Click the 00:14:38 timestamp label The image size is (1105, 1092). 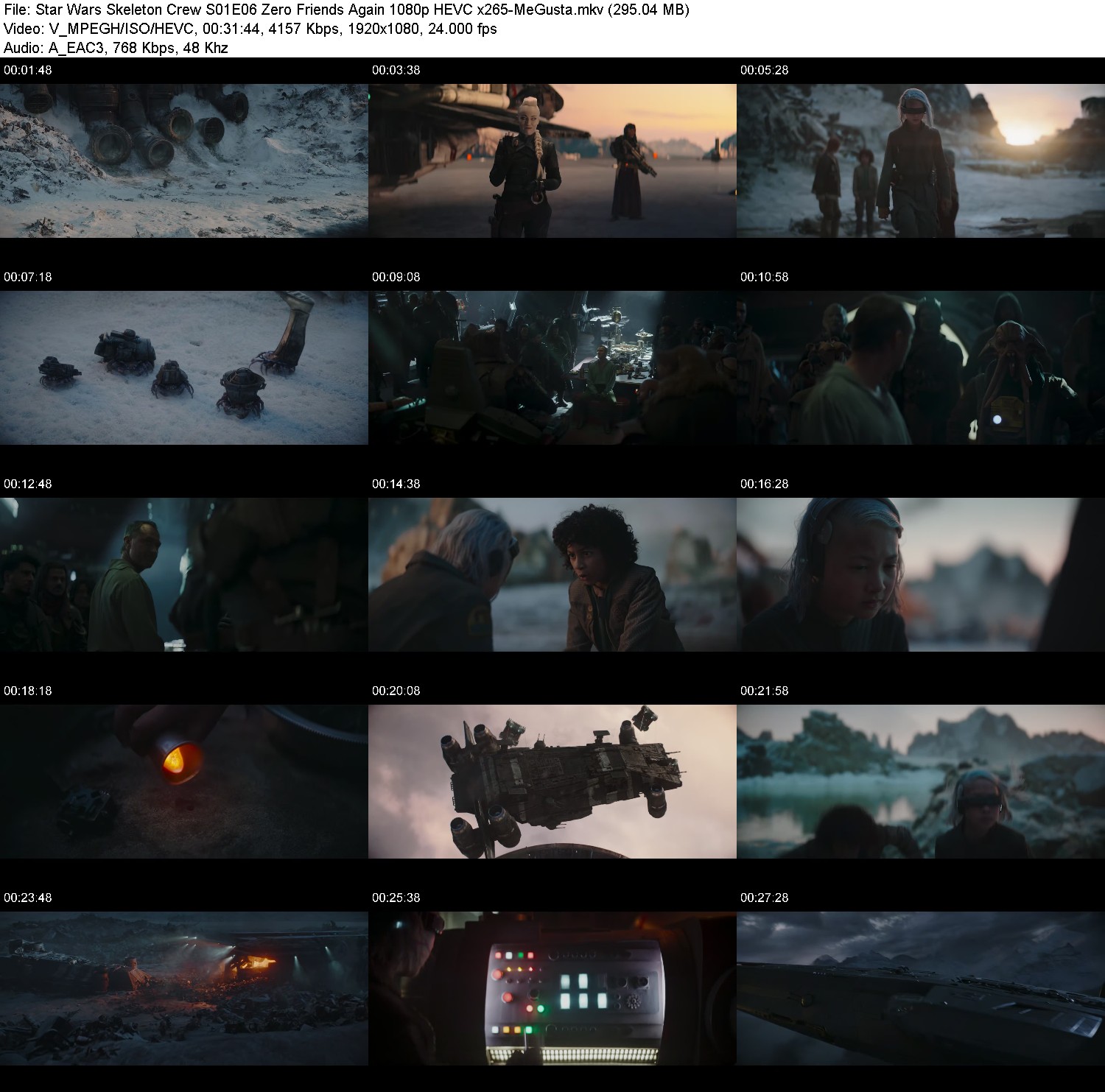click(x=396, y=484)
